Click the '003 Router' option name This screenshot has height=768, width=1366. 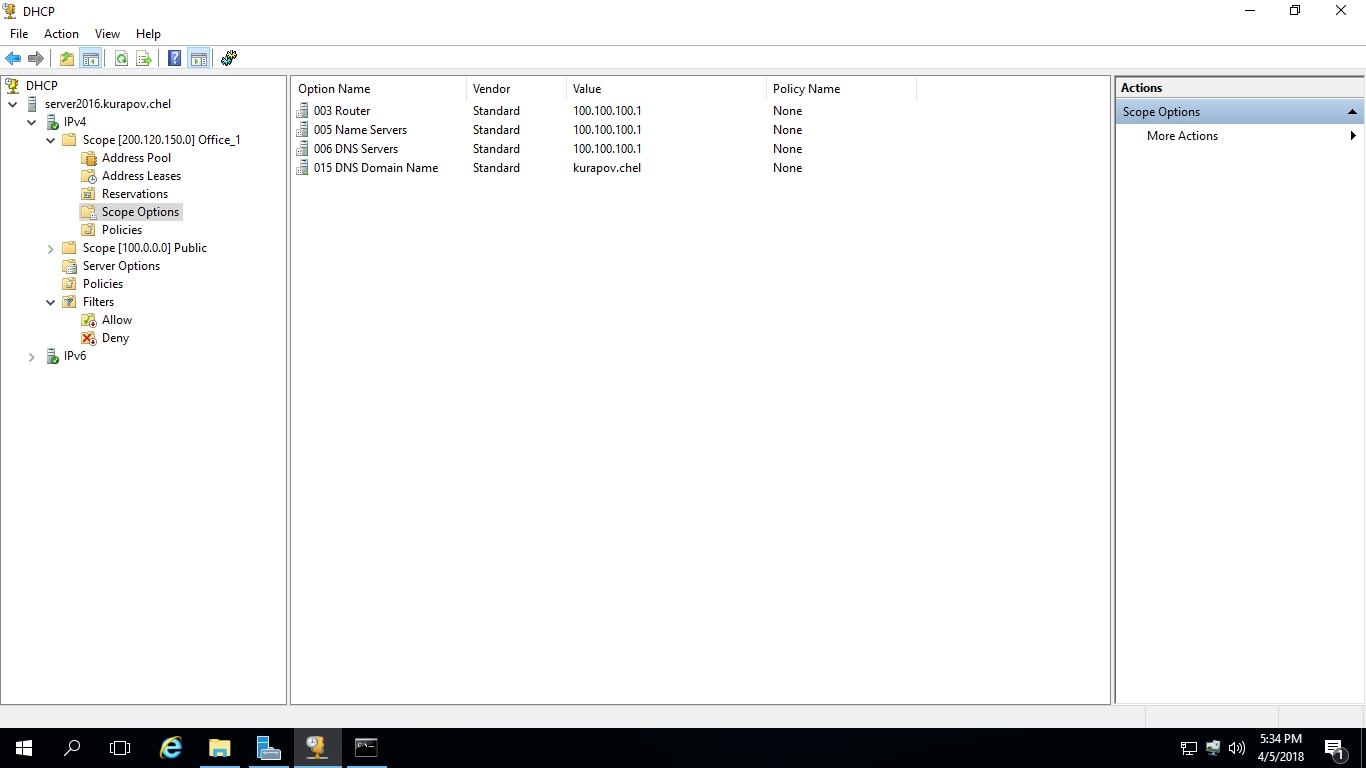[x=342, y=111]
